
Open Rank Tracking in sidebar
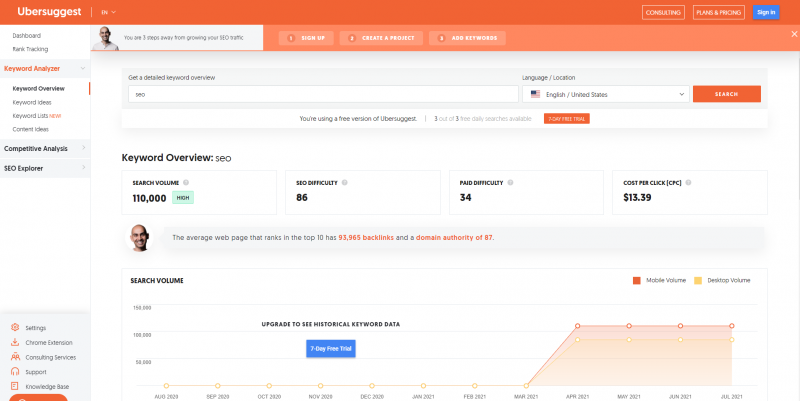(x=30, y=49)
